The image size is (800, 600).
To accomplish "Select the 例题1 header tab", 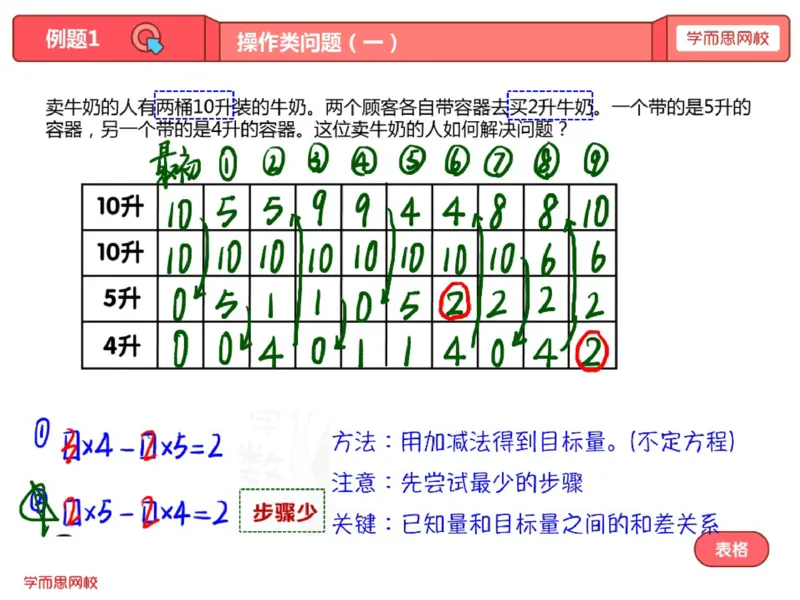I will click(x=109, y=39).
